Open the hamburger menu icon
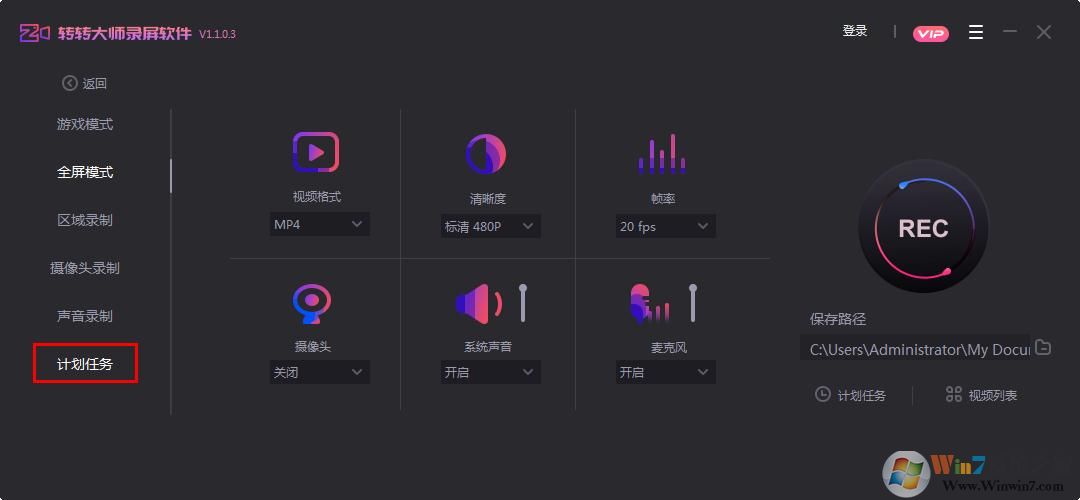 click(975, 32)
